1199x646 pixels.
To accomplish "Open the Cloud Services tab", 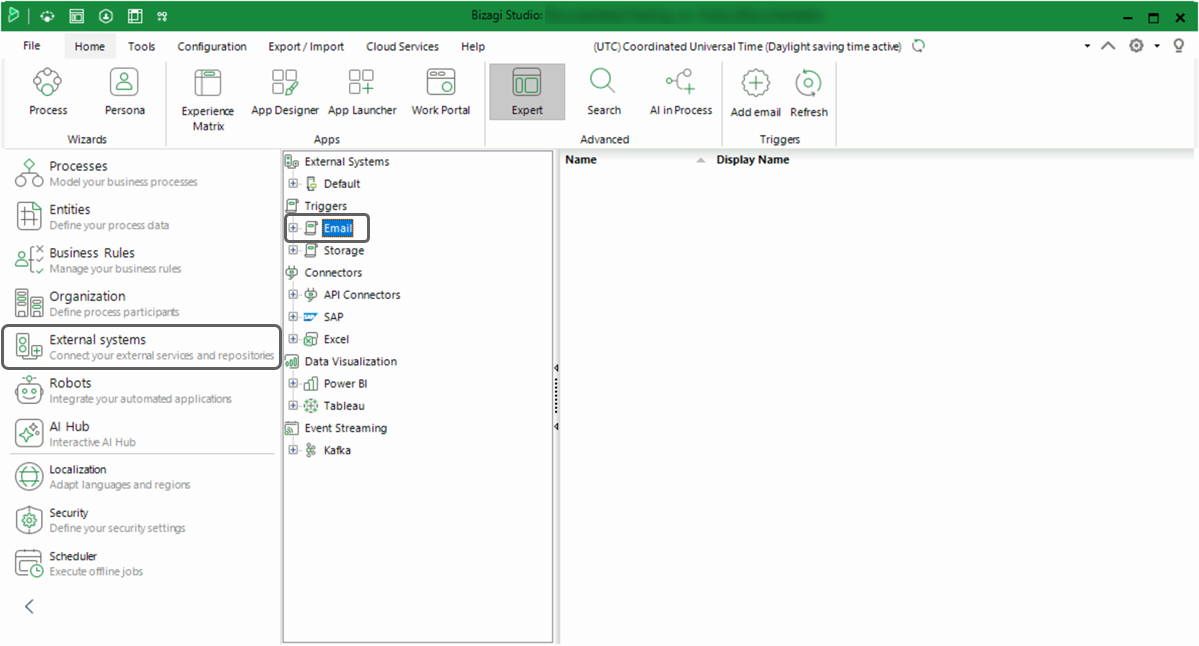I will (x=402, y=47).
